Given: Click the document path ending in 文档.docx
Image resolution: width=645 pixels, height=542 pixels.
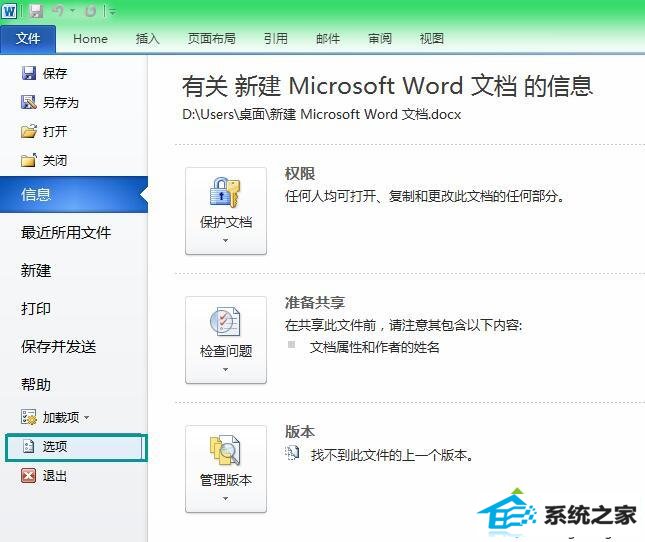Looking at the screenshot, I should tap(322, 114).
